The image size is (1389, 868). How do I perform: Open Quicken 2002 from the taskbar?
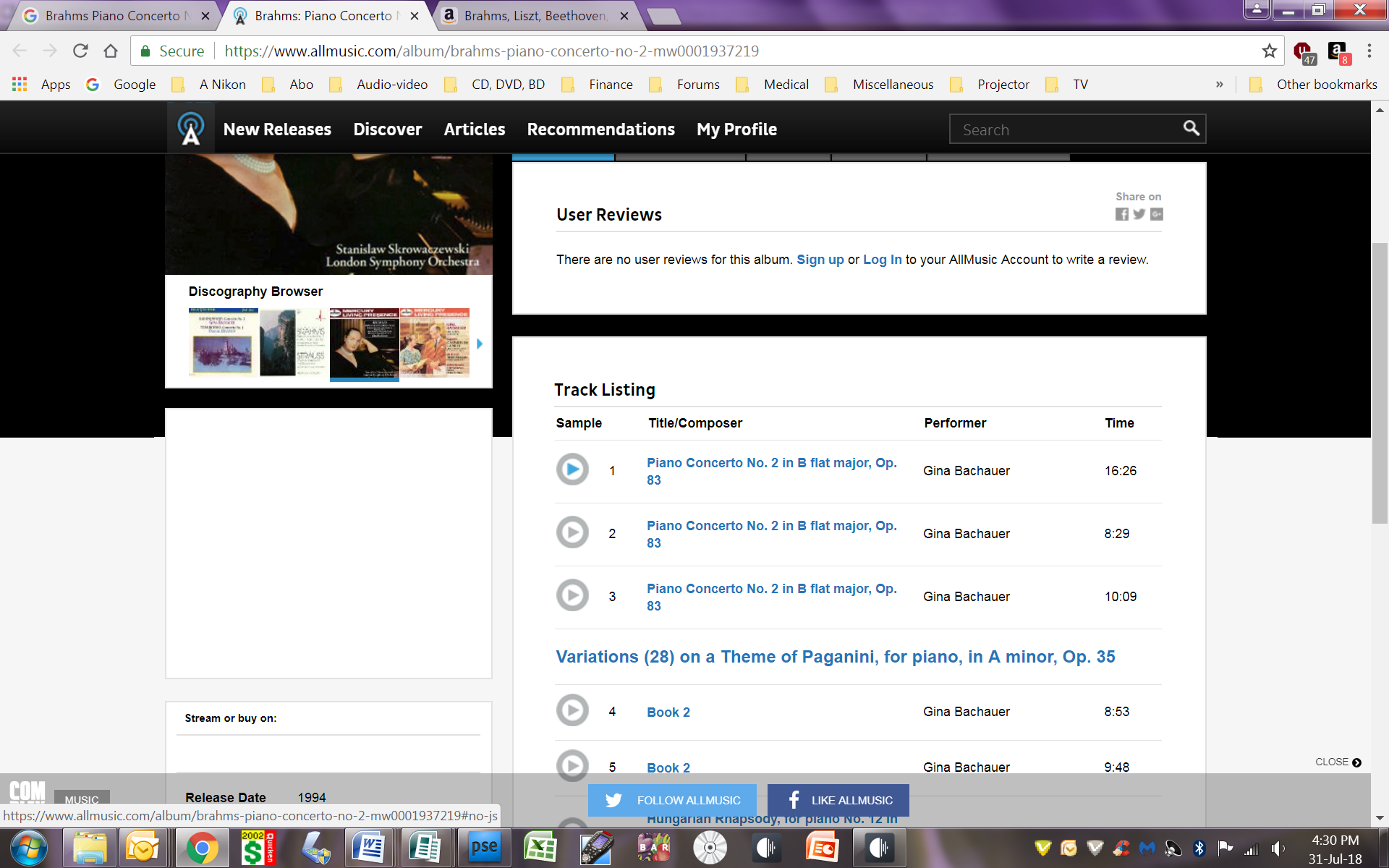[258, 848]
